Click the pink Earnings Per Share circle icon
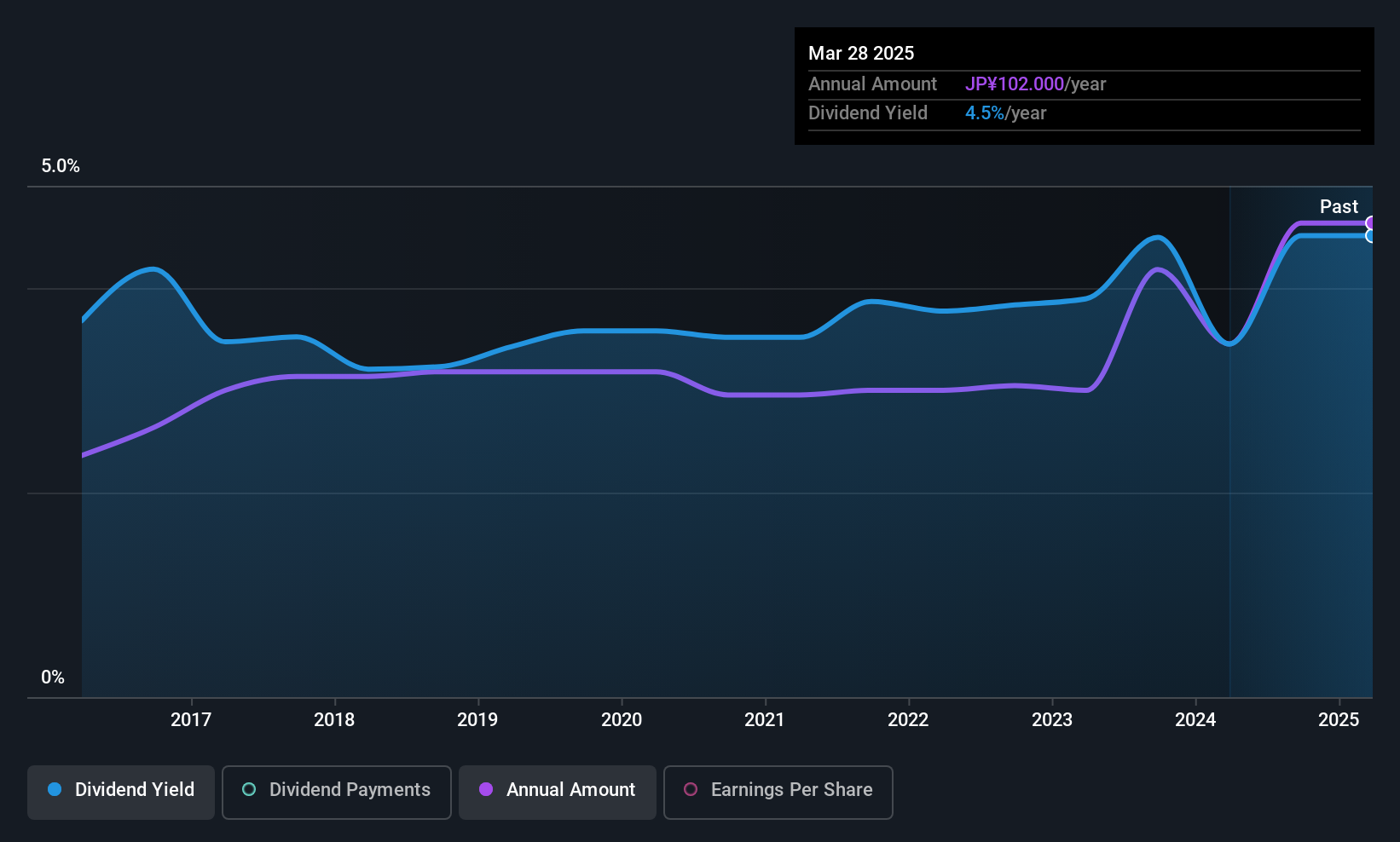This screenshot has height=842, width=1400. [x=691, y=790]
